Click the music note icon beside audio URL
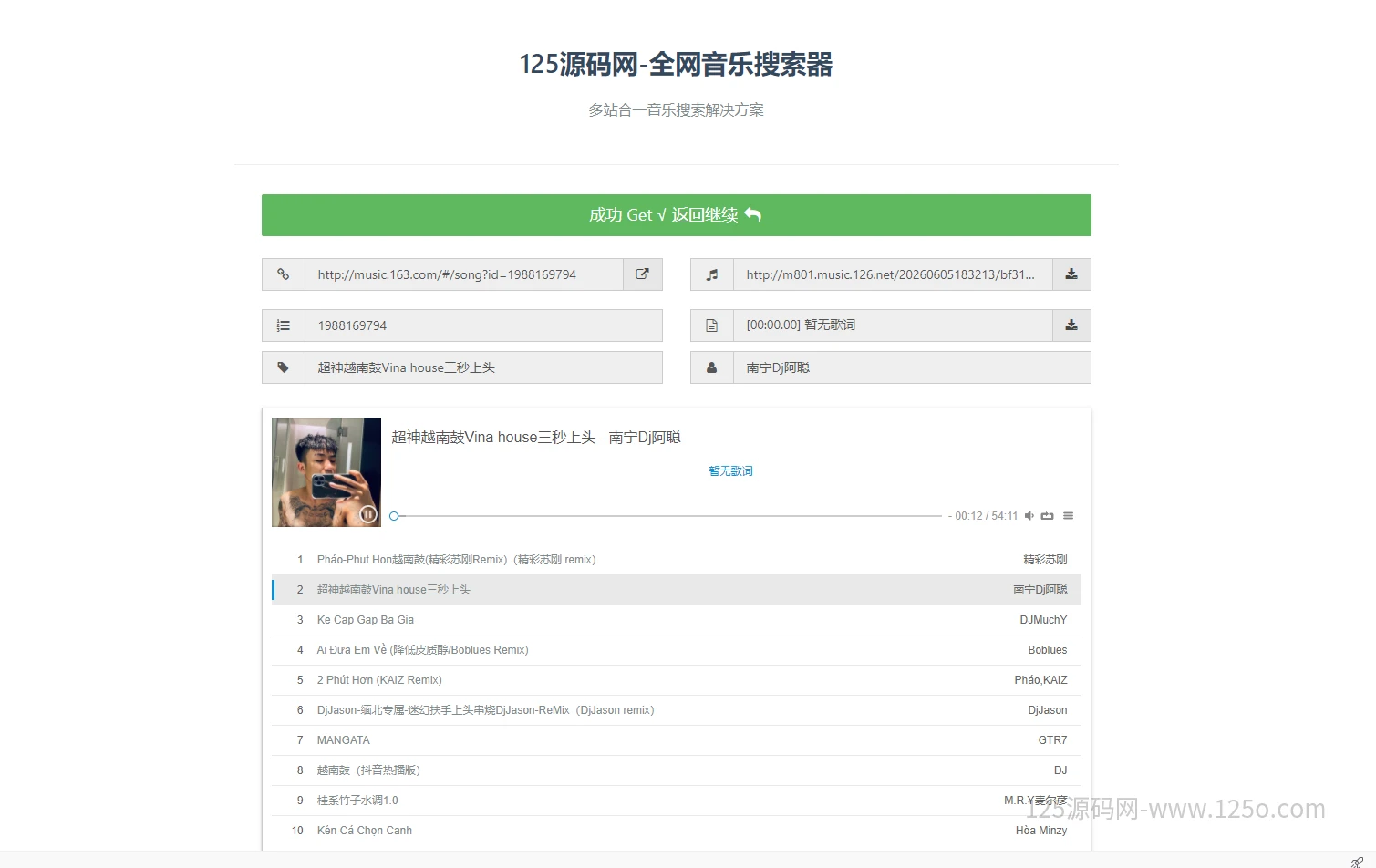Image resolution: width=1376 pixels, height=868 pixels. tap(712, 274)
